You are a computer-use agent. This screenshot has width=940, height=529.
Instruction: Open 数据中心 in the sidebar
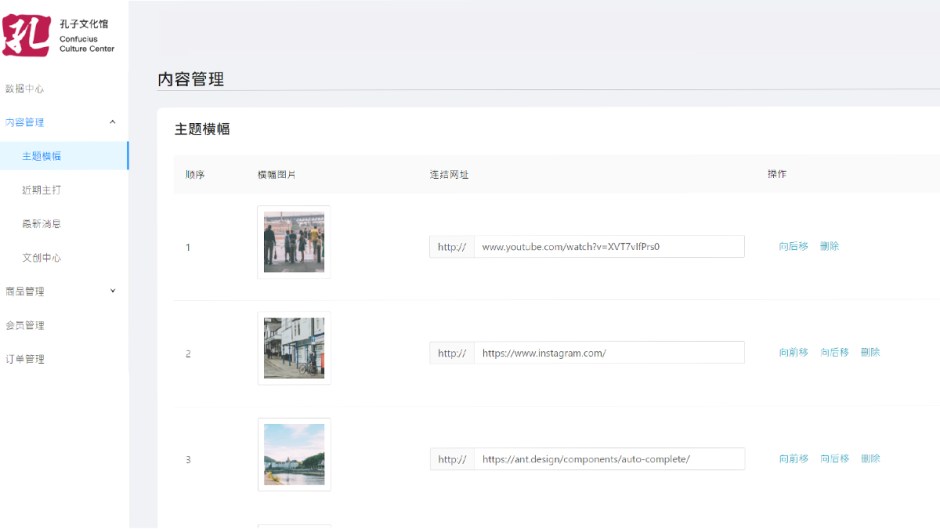pyautogui.click(x=25, y=88)
